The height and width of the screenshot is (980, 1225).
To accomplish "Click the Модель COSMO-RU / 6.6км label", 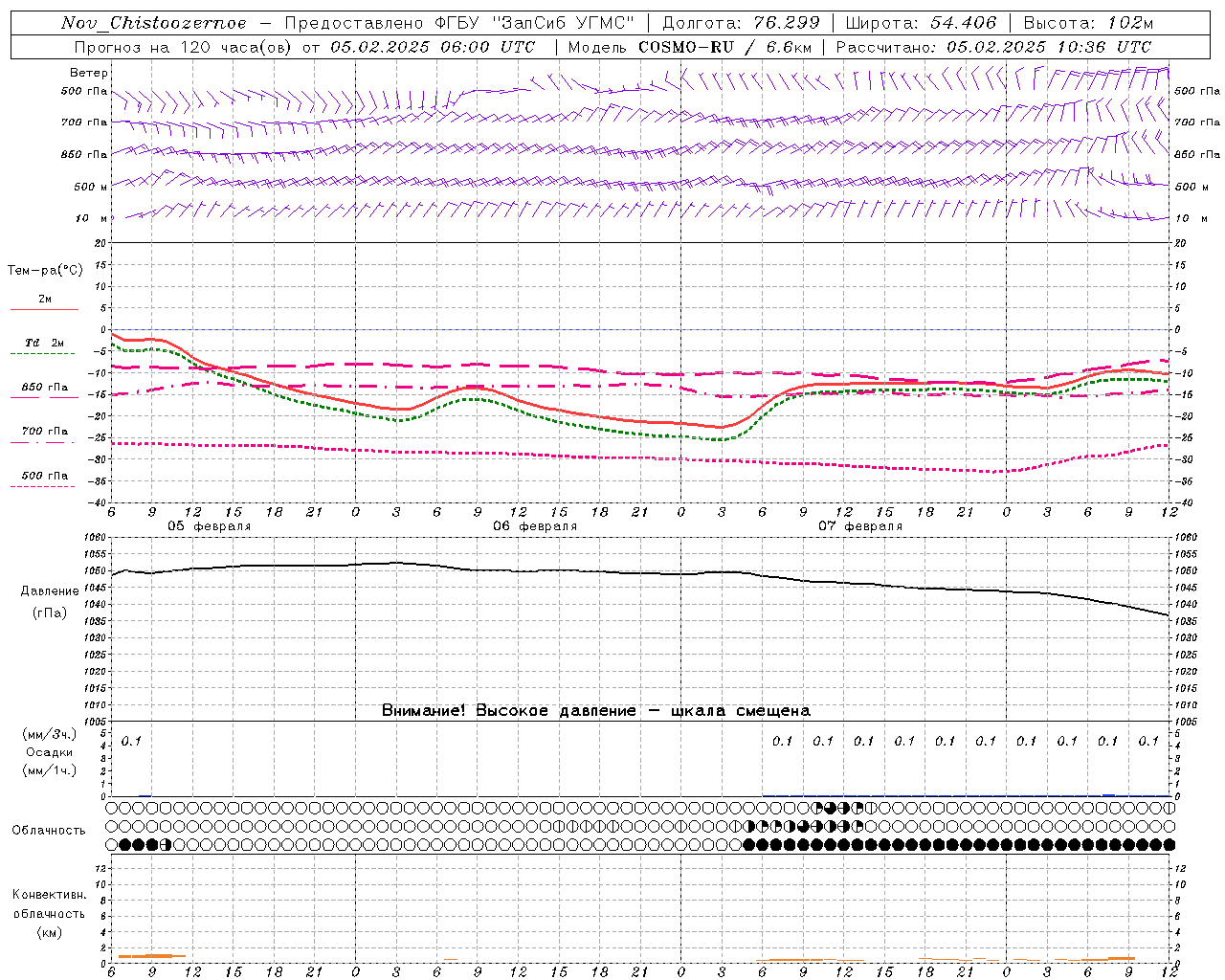I will pyautogui.click(x=690, y=47).
